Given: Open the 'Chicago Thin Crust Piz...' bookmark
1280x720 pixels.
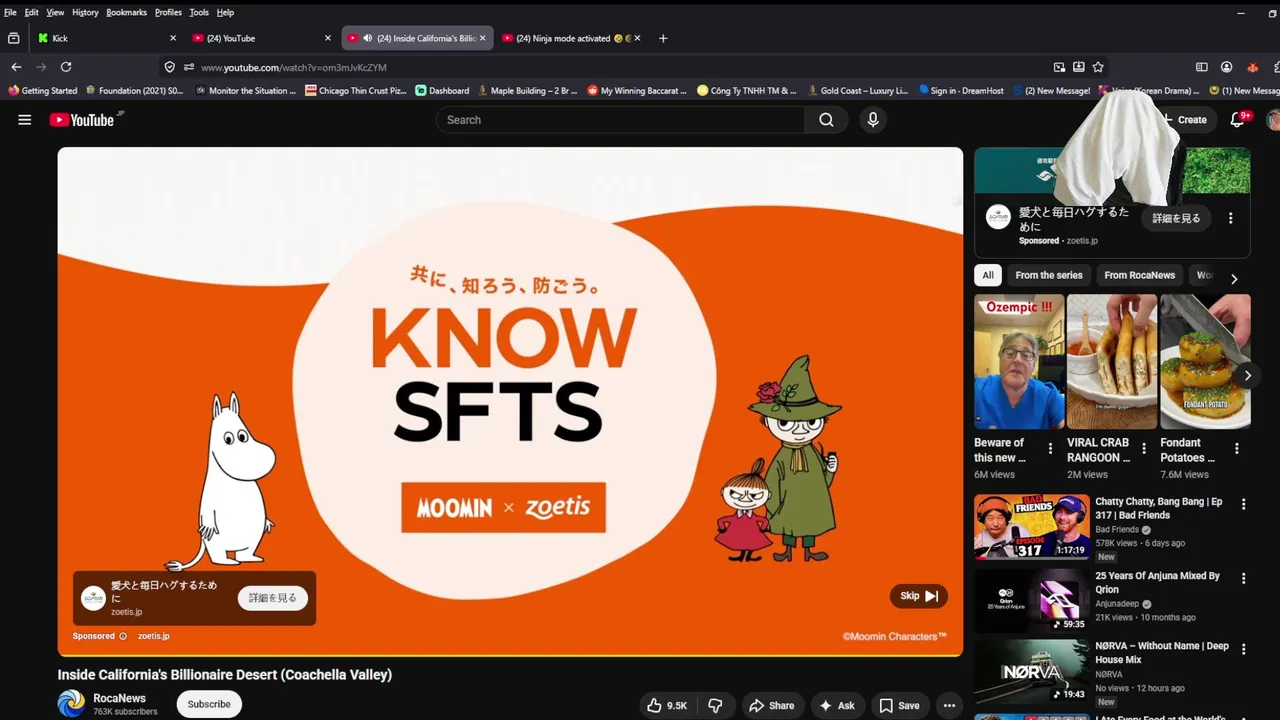Looking at the screenshot, I should pyautogui.click(x=356, y=90).
